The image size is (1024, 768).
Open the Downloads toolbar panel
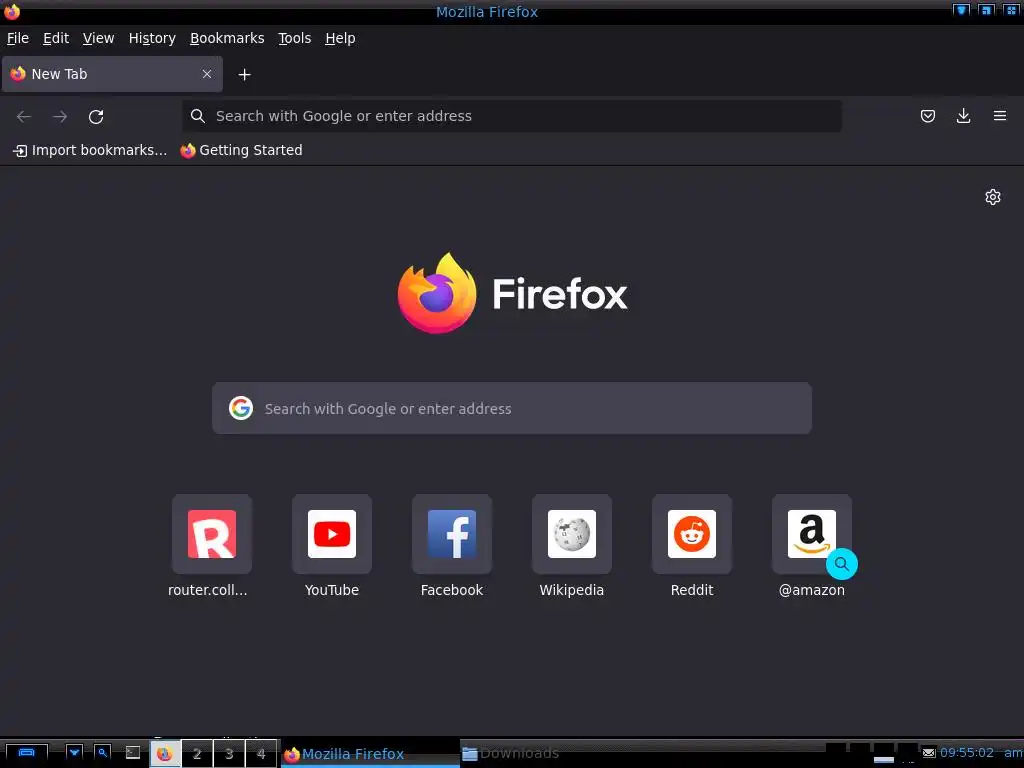[963, 116]
